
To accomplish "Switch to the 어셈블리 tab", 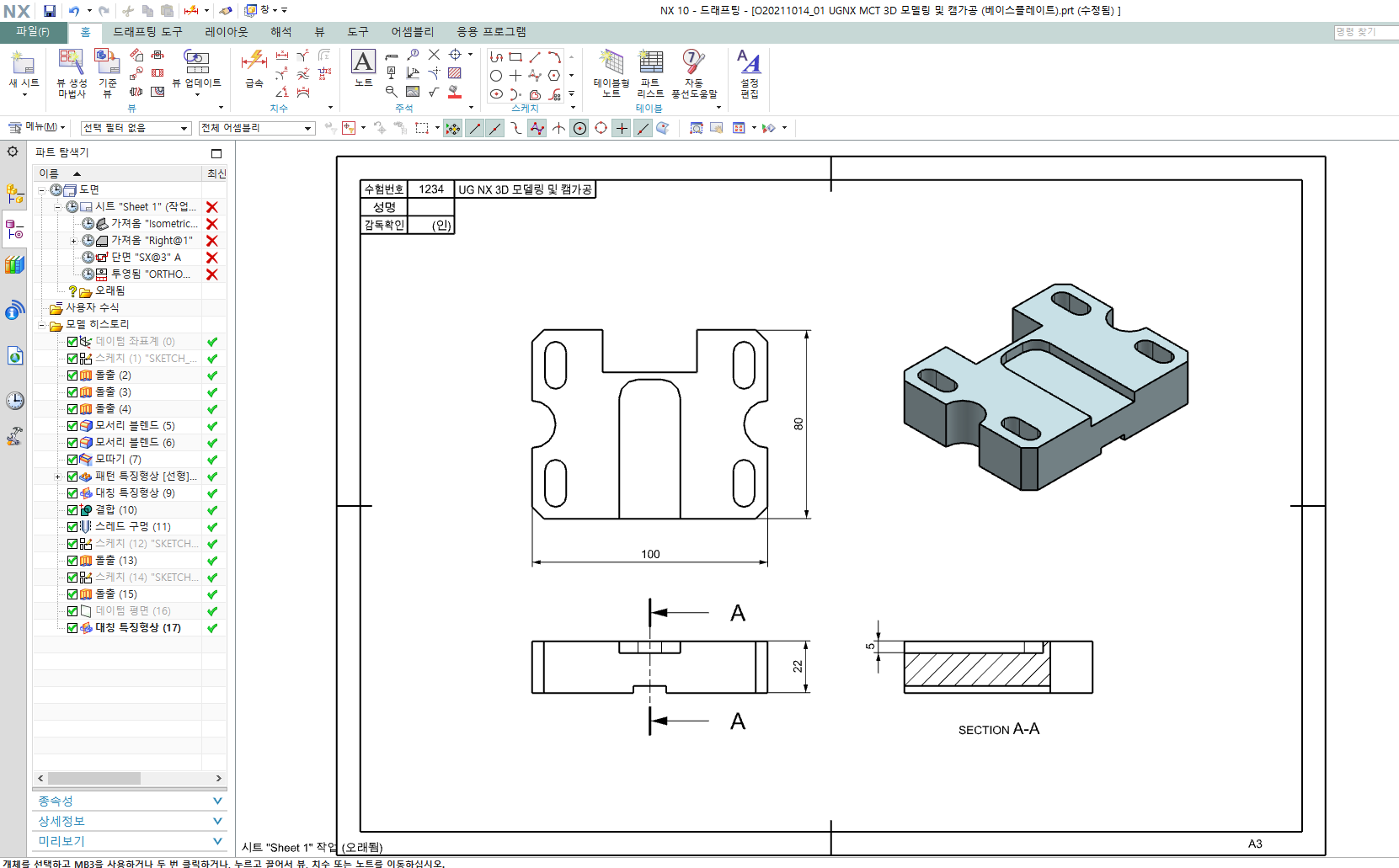I will point(412,32).
